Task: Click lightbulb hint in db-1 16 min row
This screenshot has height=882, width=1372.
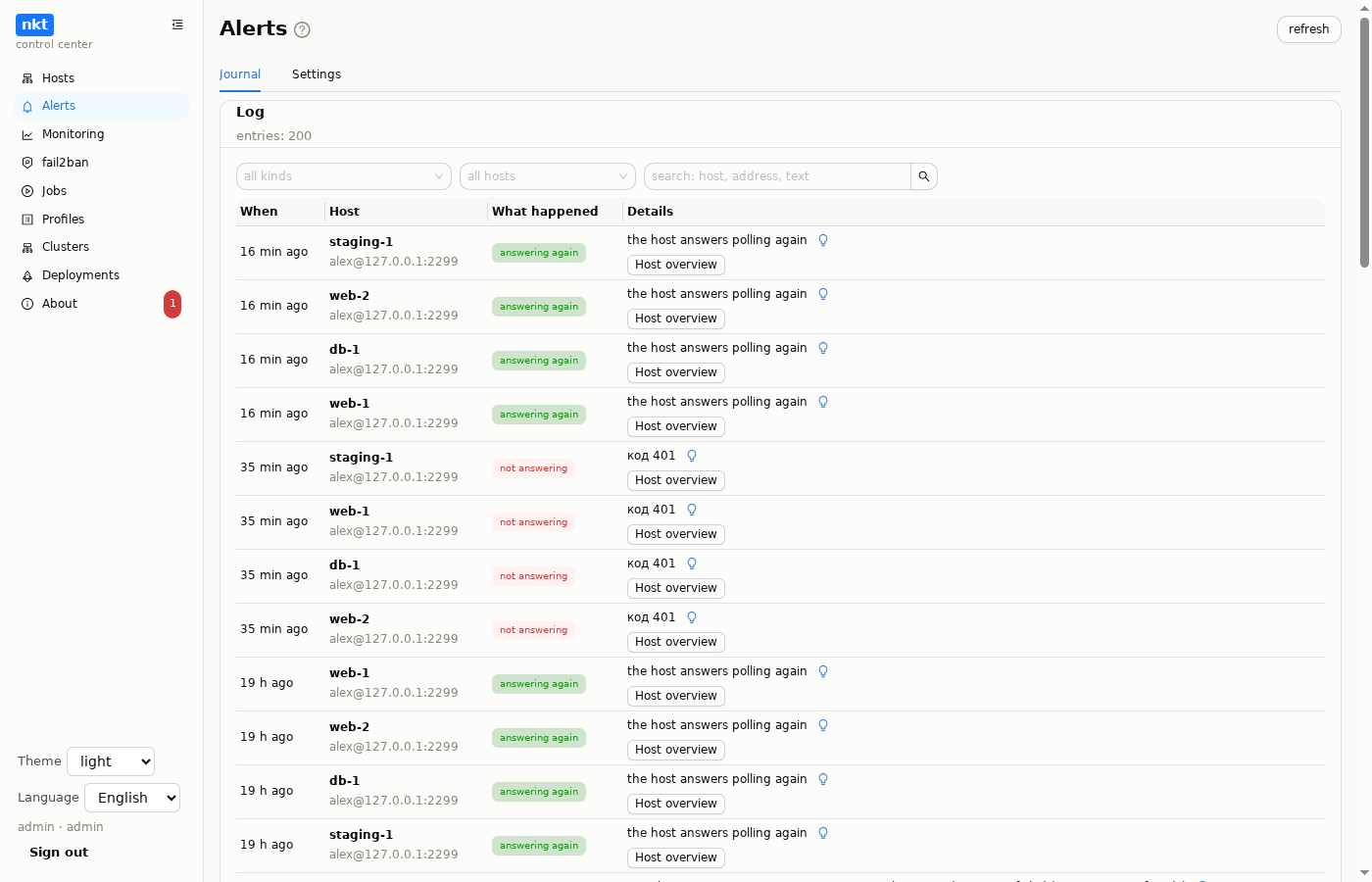Action: tap(823, 348)
